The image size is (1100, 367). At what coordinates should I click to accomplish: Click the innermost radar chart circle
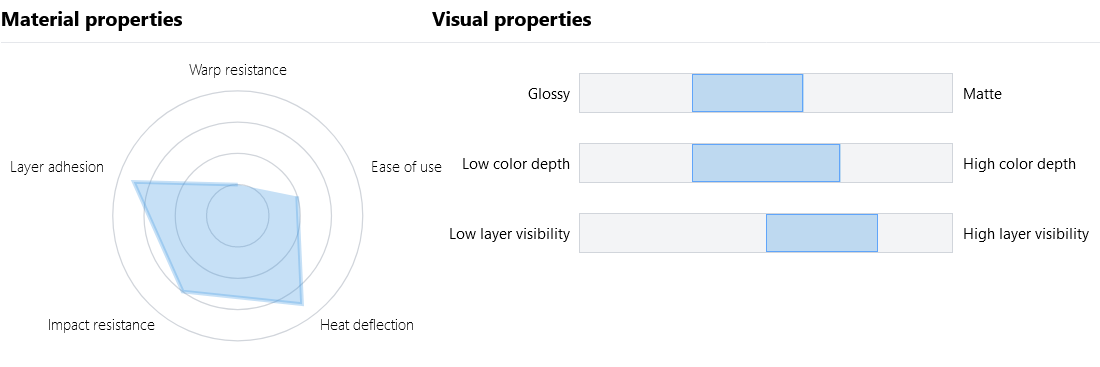coord(238,215)
